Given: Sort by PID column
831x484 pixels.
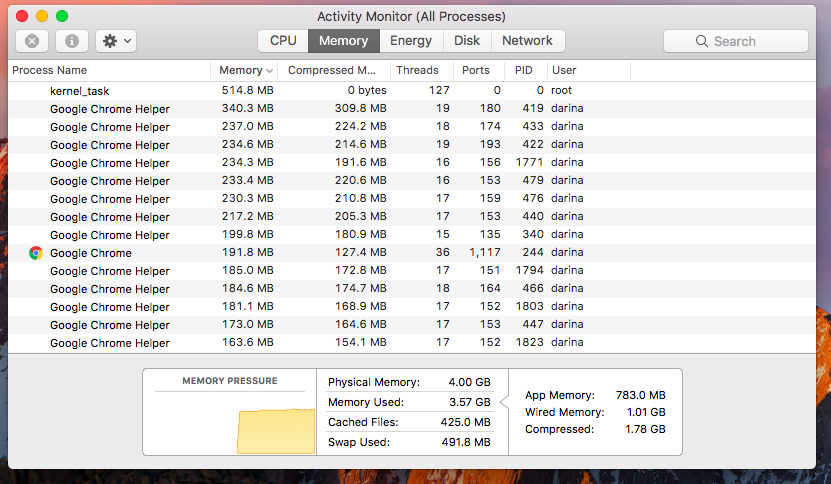Looking at the screenshot, I should click(524, 70).
